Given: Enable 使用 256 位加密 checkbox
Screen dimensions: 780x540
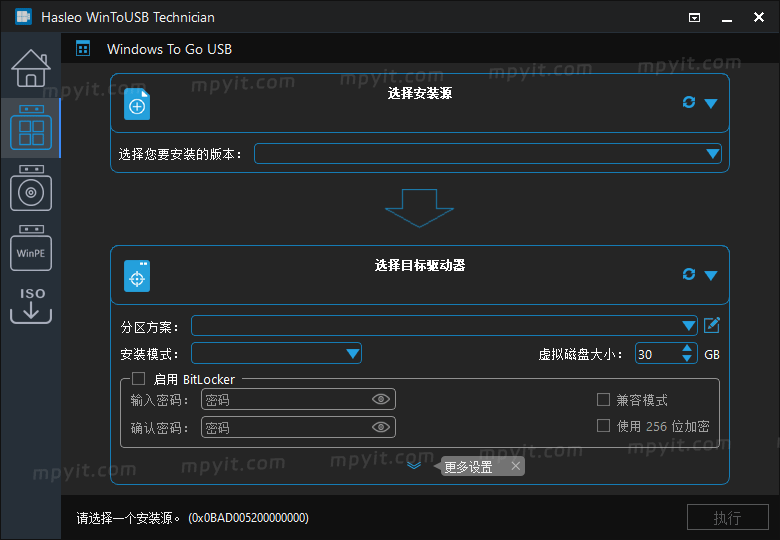Looking at the screenshot, I should 603,426.
